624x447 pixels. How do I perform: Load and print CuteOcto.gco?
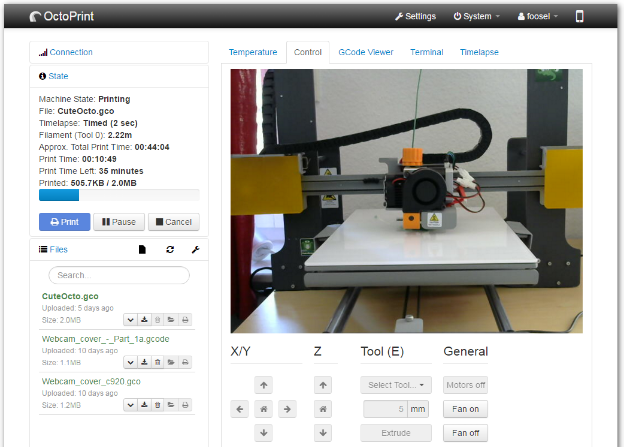tap(185, 320)
